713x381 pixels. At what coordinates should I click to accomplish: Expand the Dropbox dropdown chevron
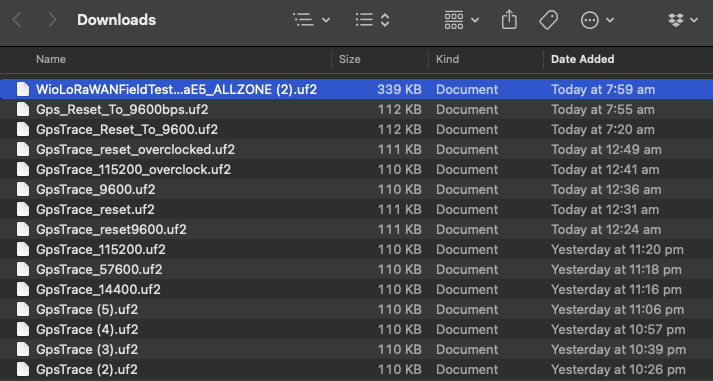694,20
